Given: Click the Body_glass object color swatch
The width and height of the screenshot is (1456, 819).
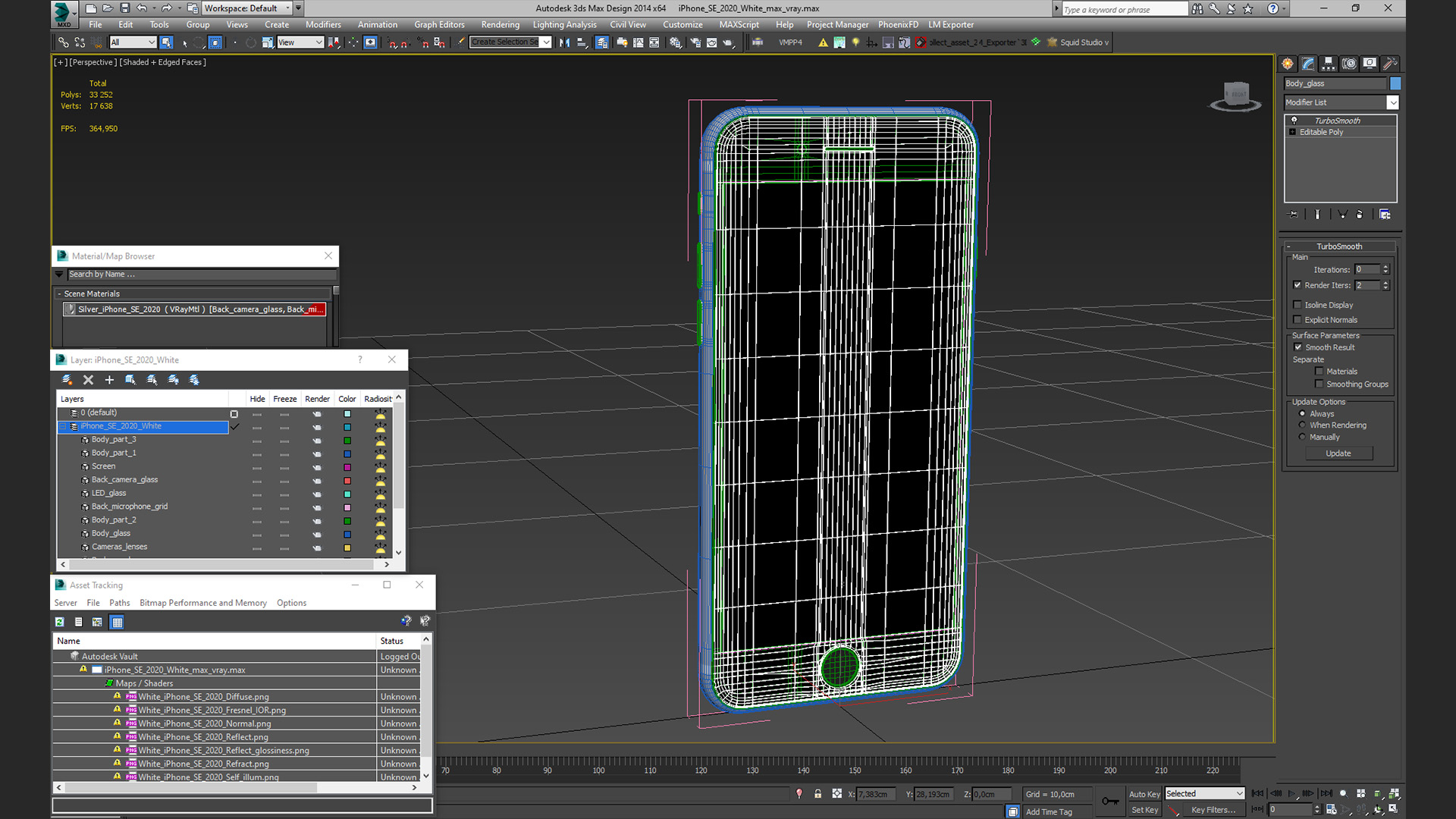Looking at the screenshot, I should [1395, 83].
